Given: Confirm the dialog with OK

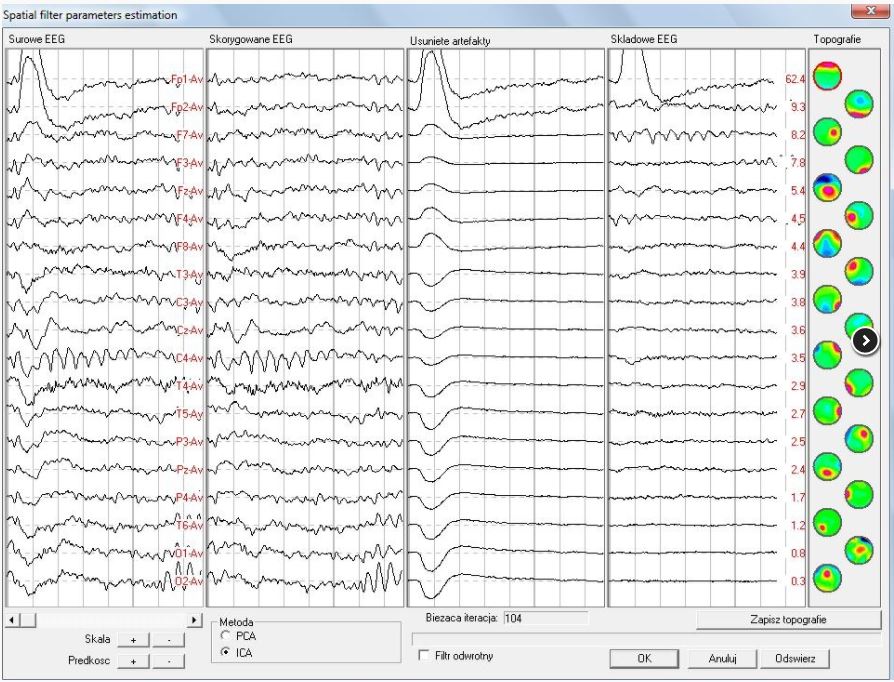Looking at the screenshot, I should pyautogui.click(x=644, y=659).
